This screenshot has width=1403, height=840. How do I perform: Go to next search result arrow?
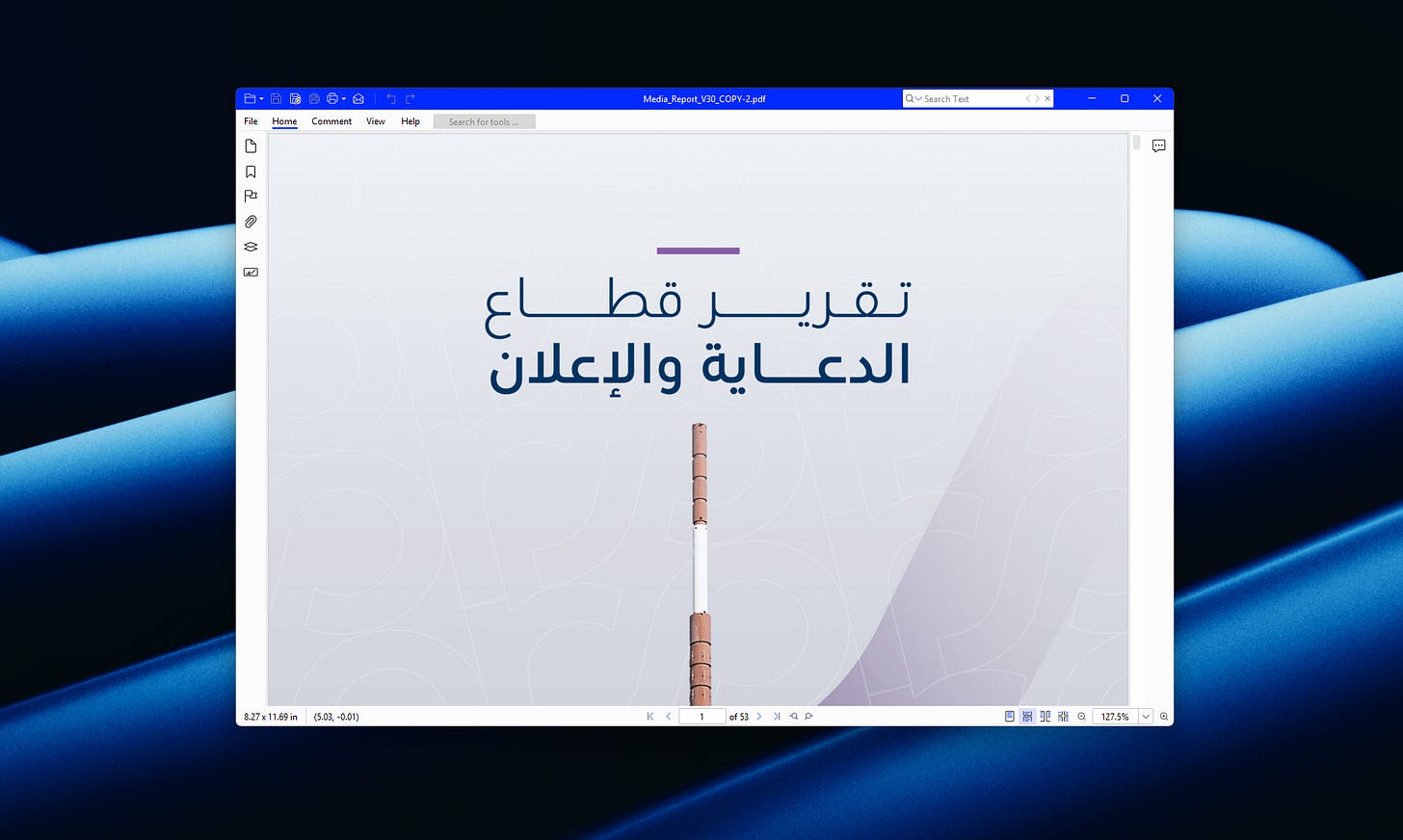pyautogui.click(x=1037, y=98)
